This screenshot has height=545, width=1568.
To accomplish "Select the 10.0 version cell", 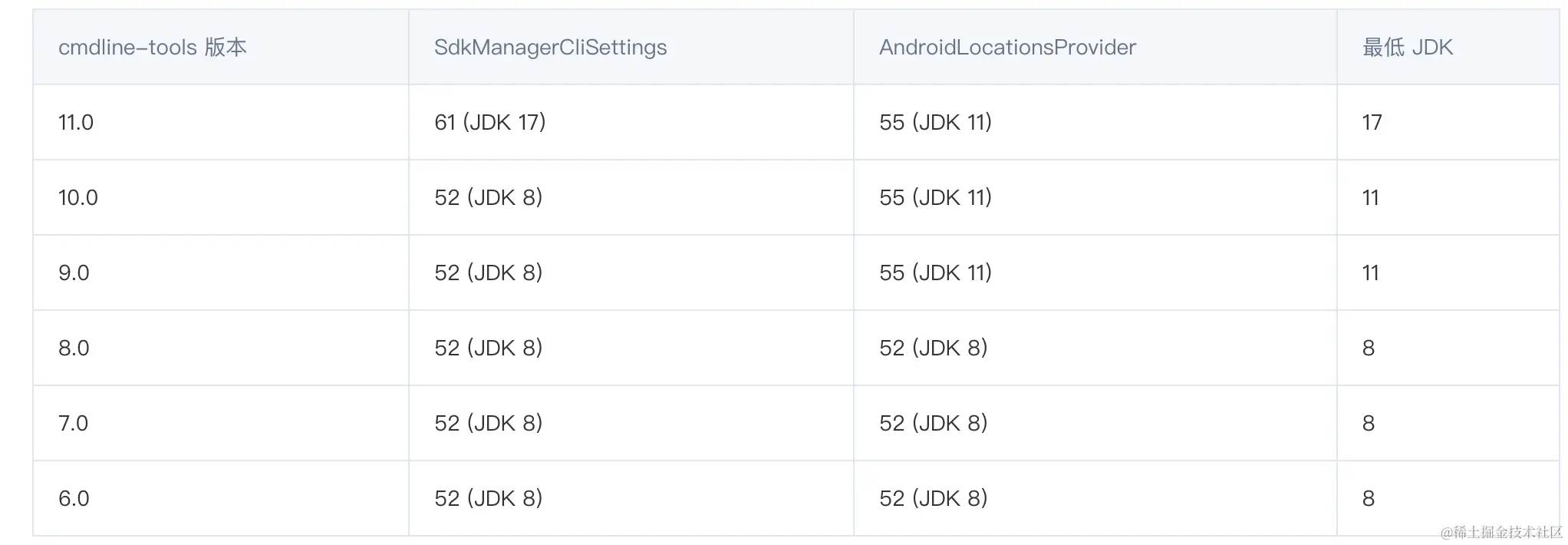I will (78, 198).
